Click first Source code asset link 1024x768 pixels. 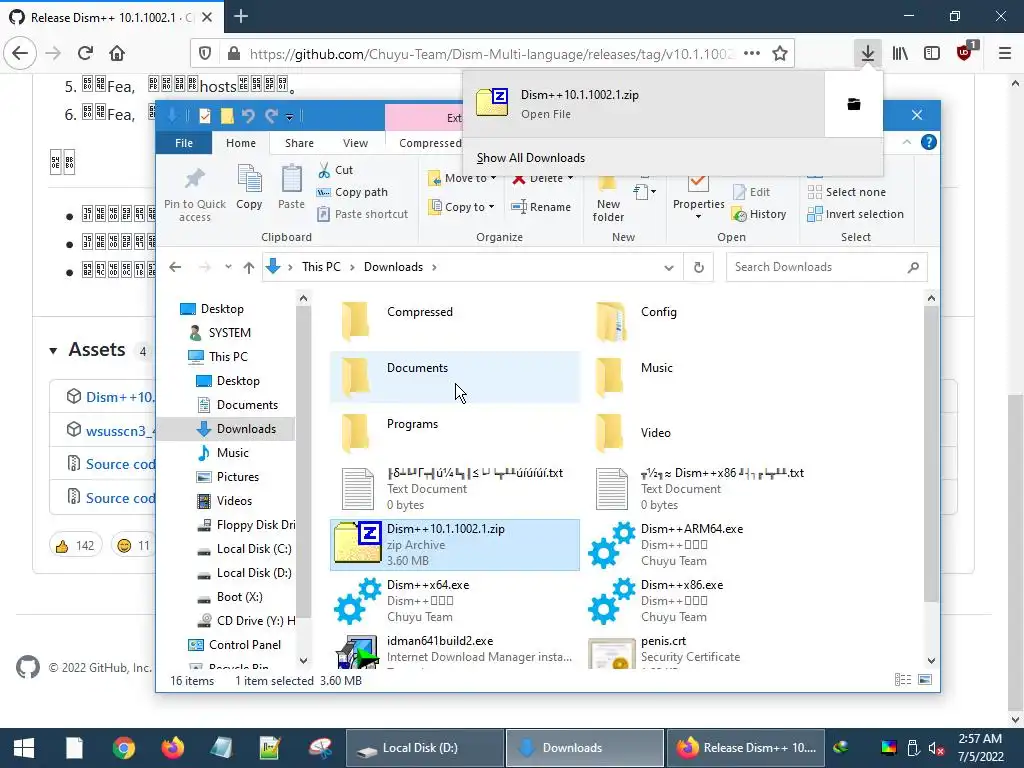point(121,464)
